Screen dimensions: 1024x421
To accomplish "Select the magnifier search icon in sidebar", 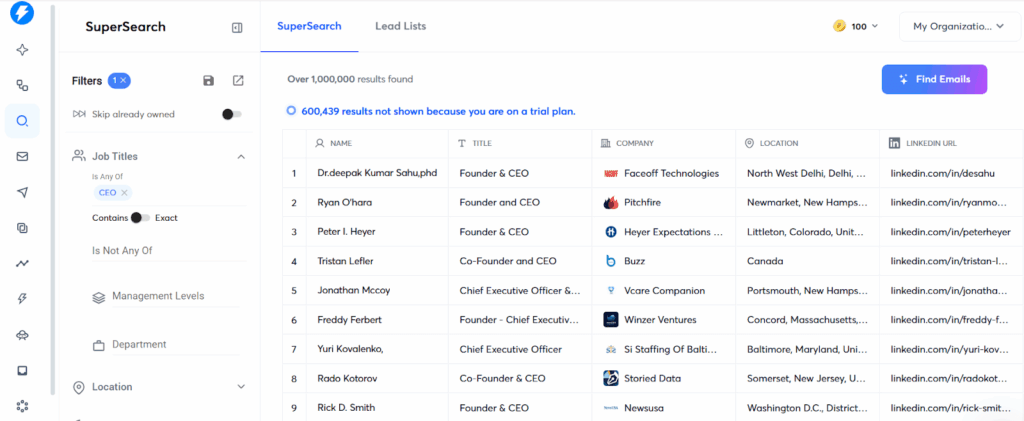I will tap(22, 121).
